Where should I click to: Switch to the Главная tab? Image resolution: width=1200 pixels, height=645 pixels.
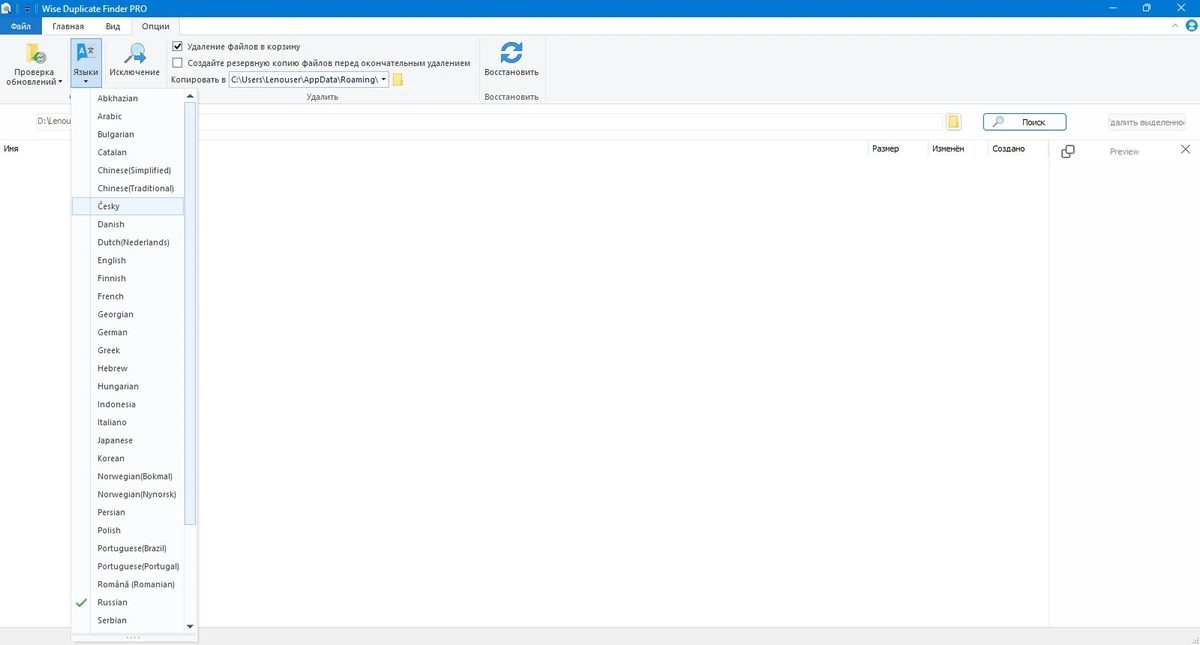(x=67, y=26)
